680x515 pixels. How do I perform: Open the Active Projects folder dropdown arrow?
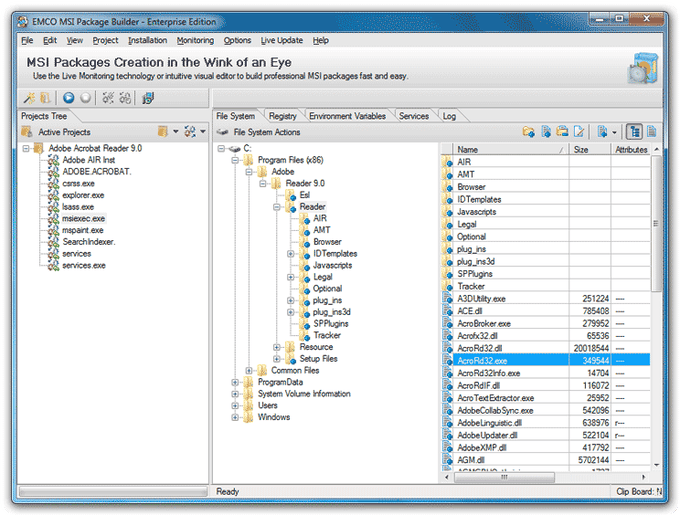176,132
